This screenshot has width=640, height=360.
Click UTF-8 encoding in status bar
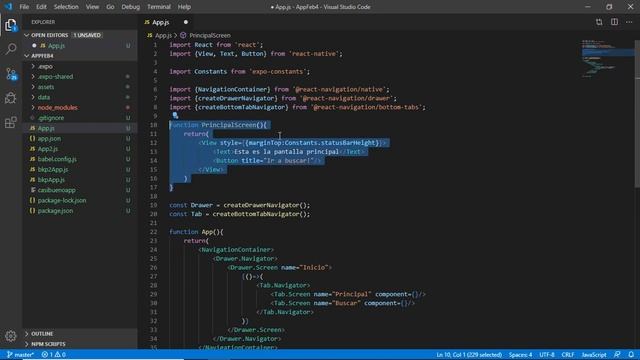(547, 354)
